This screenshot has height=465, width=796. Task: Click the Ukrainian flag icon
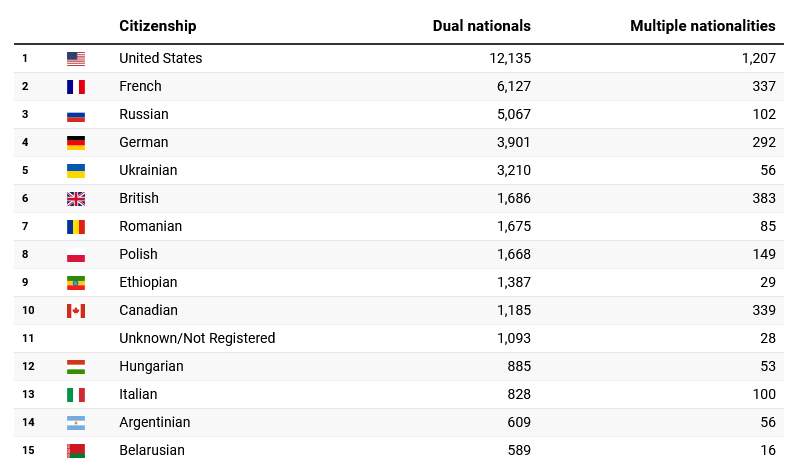pos(76,171)
